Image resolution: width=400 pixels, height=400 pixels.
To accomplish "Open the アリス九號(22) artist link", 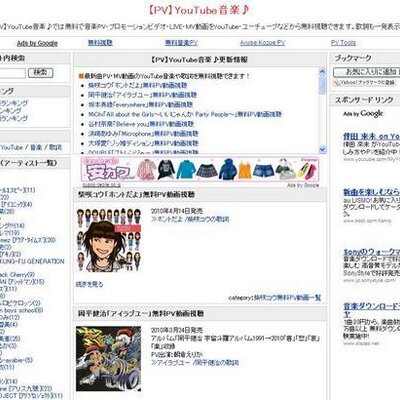I will coord(26,389).
